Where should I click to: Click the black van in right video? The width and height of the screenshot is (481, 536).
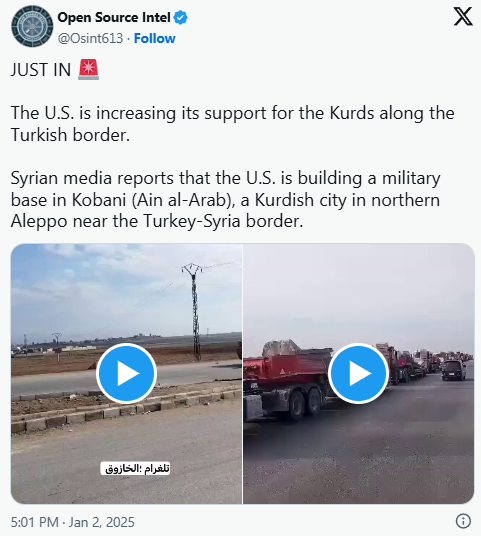[x=453, y=370]
